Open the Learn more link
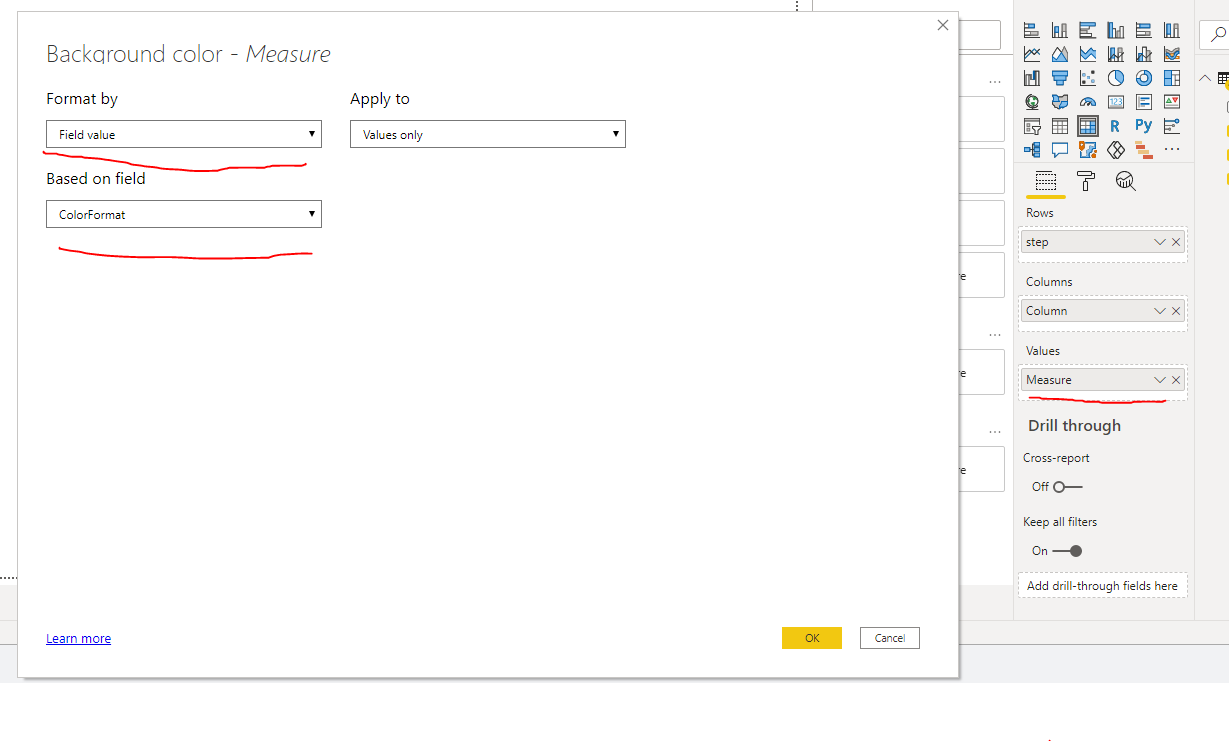Viewport: 1229px width, 741px height. (x=78, y=639)
